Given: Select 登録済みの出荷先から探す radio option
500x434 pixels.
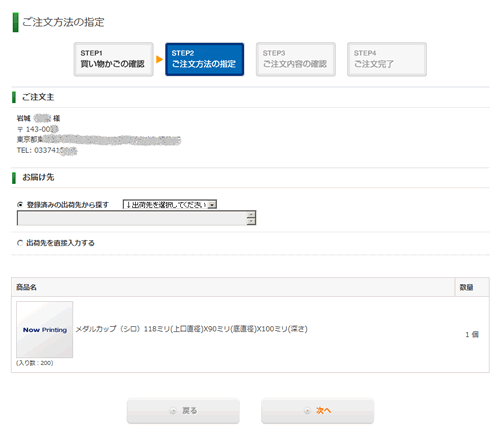Looking at the screenshot, I should pyautogui.click(x=20, y=205).
